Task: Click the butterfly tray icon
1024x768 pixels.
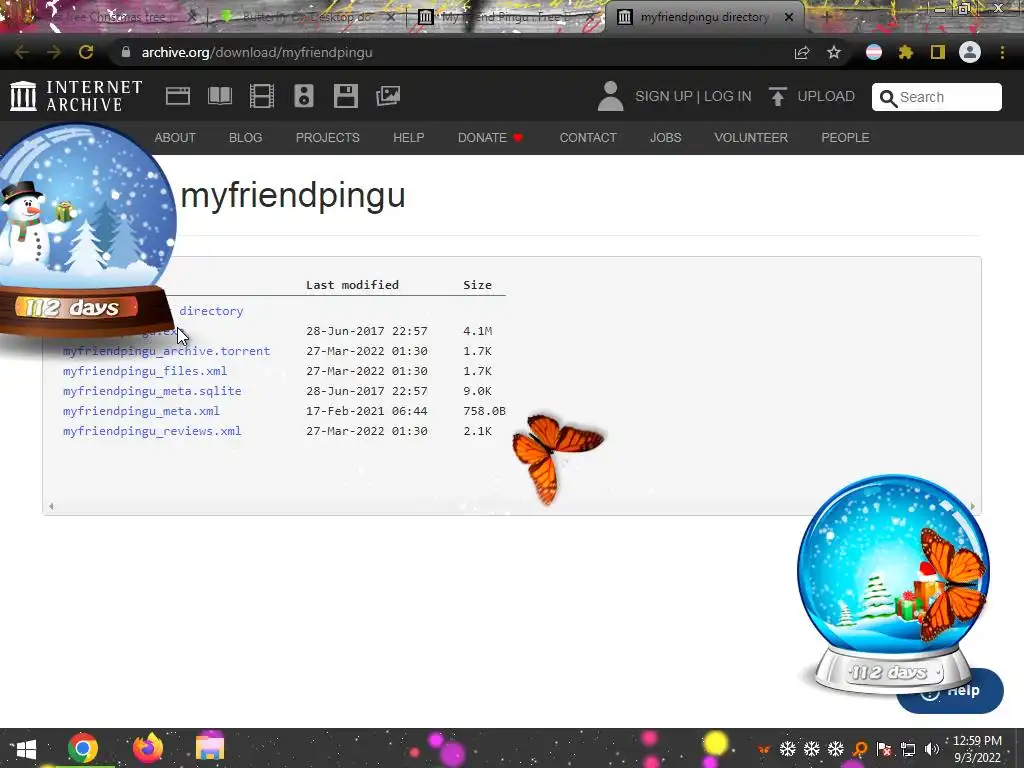Action: pos(763,749)
